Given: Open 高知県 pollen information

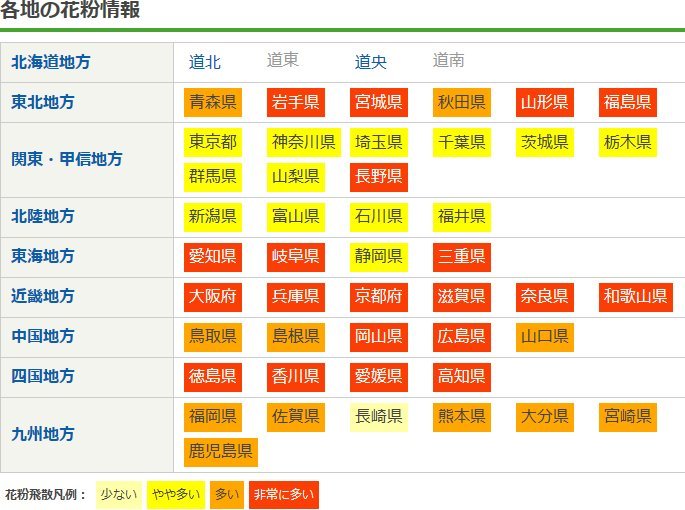Looking at the screenshot, I should (461, 376).
